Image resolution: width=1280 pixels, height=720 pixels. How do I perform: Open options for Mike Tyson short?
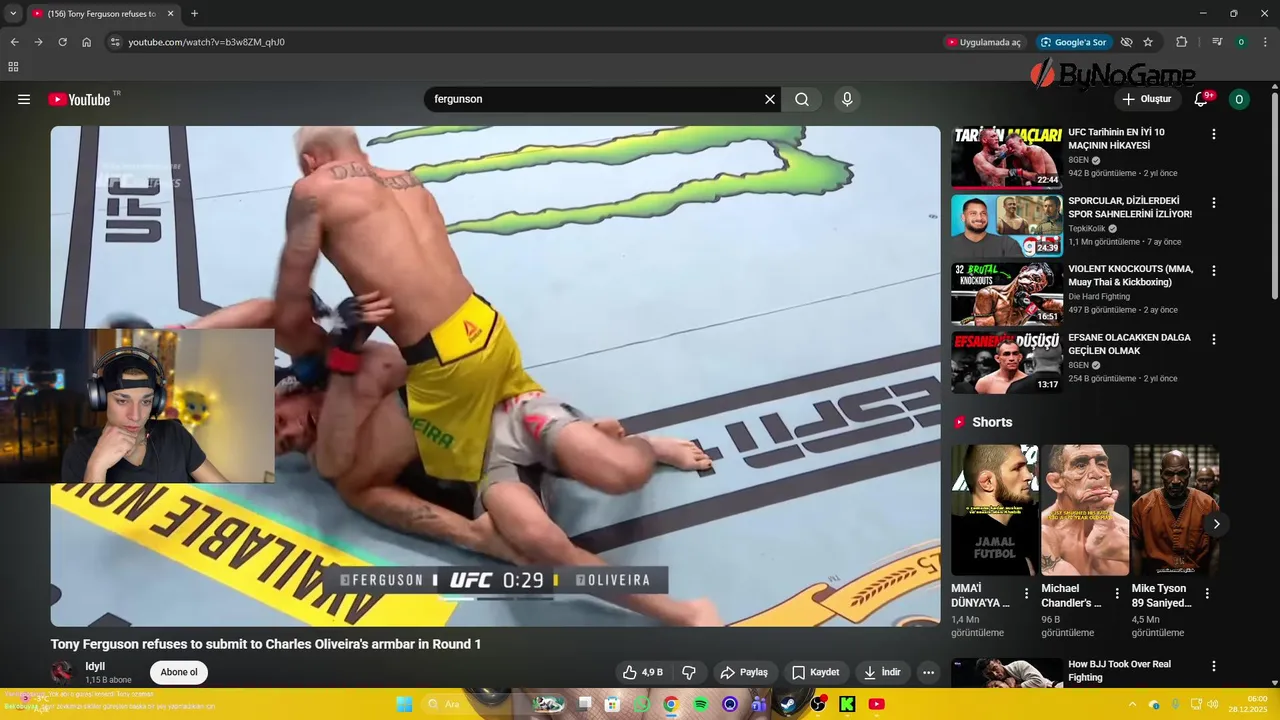[x=1207, y=593]
